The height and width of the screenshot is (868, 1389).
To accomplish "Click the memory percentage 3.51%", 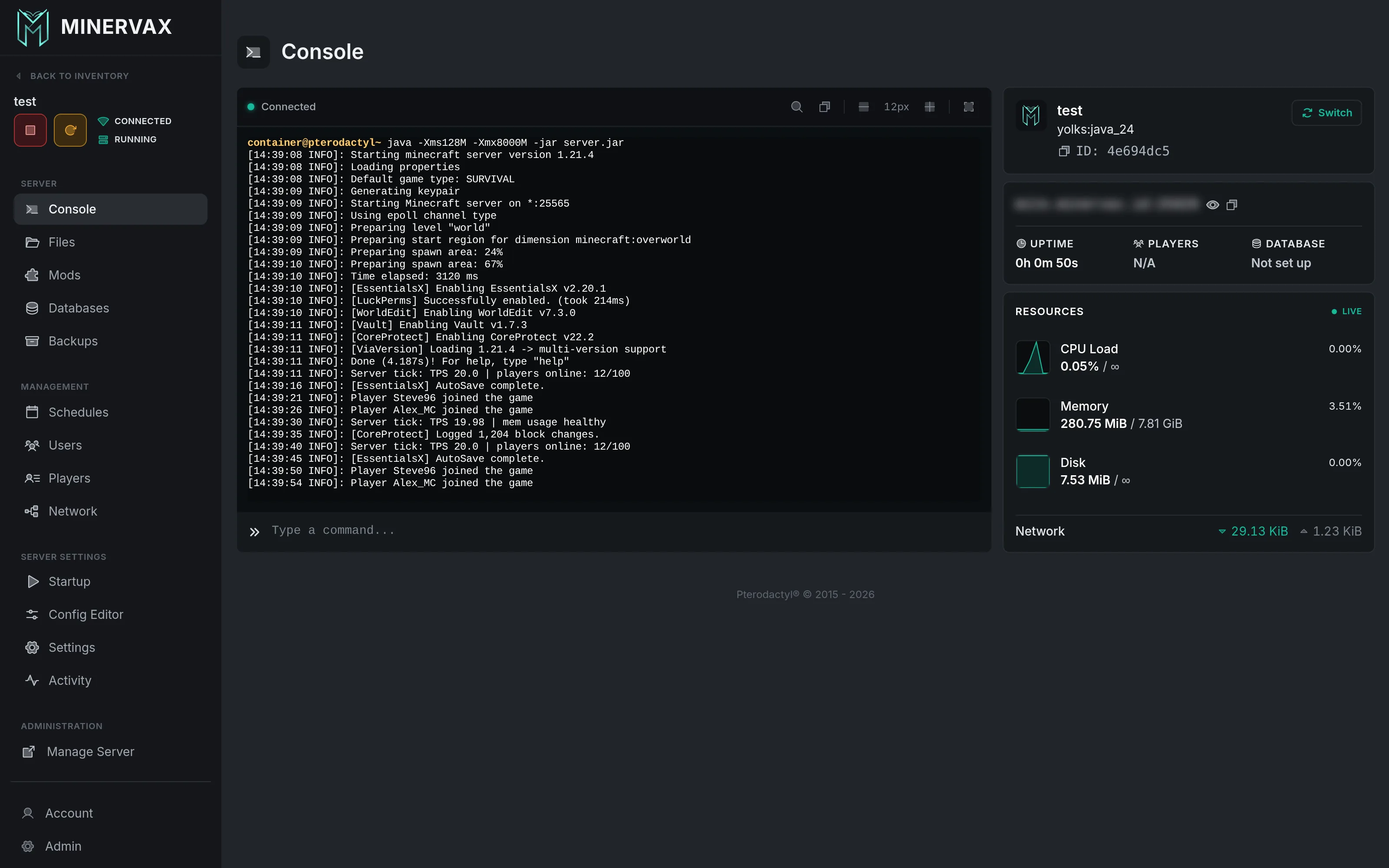I will tap(1345, 406).
